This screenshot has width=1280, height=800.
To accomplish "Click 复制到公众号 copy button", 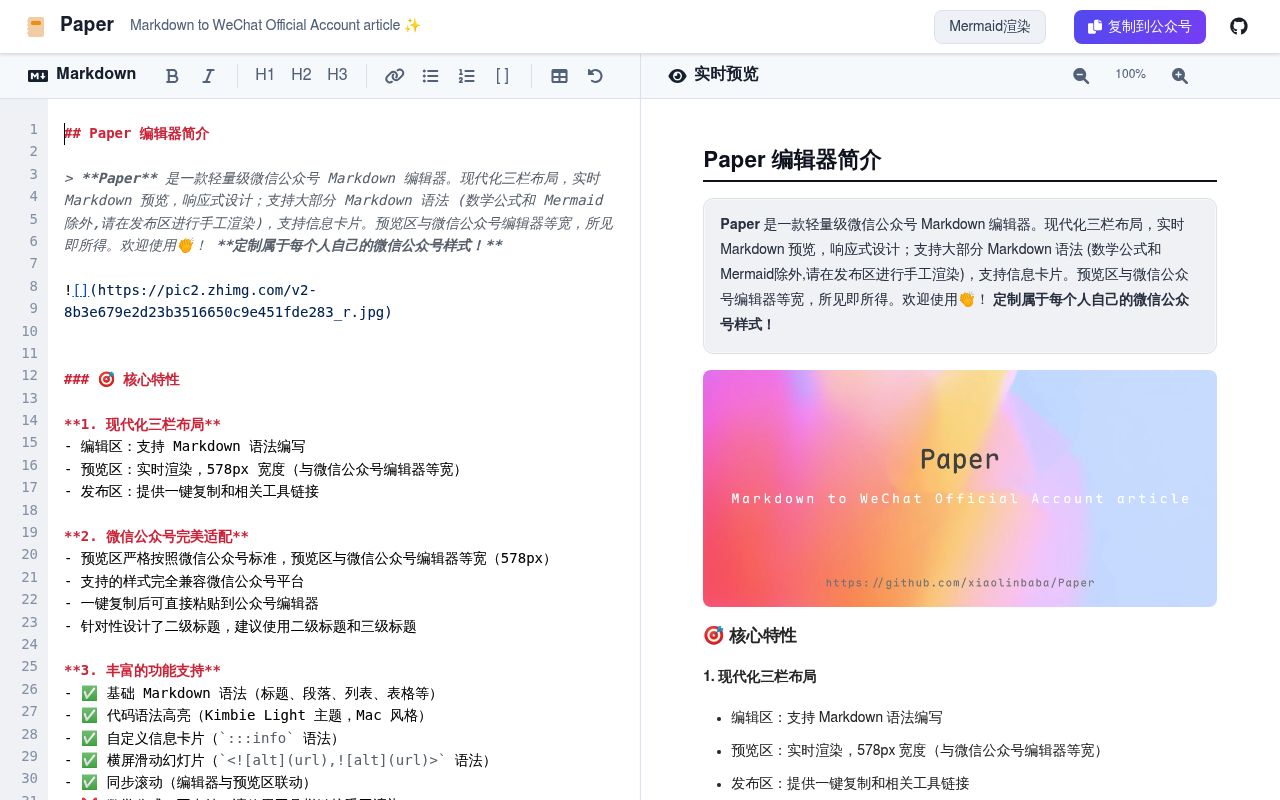I will point(1140,27).
